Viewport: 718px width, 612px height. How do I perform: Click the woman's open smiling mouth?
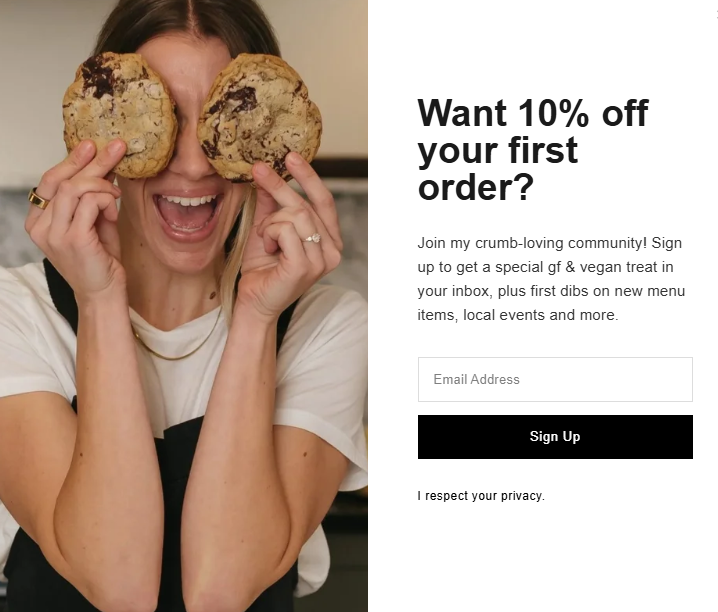[x=187, y=214]
